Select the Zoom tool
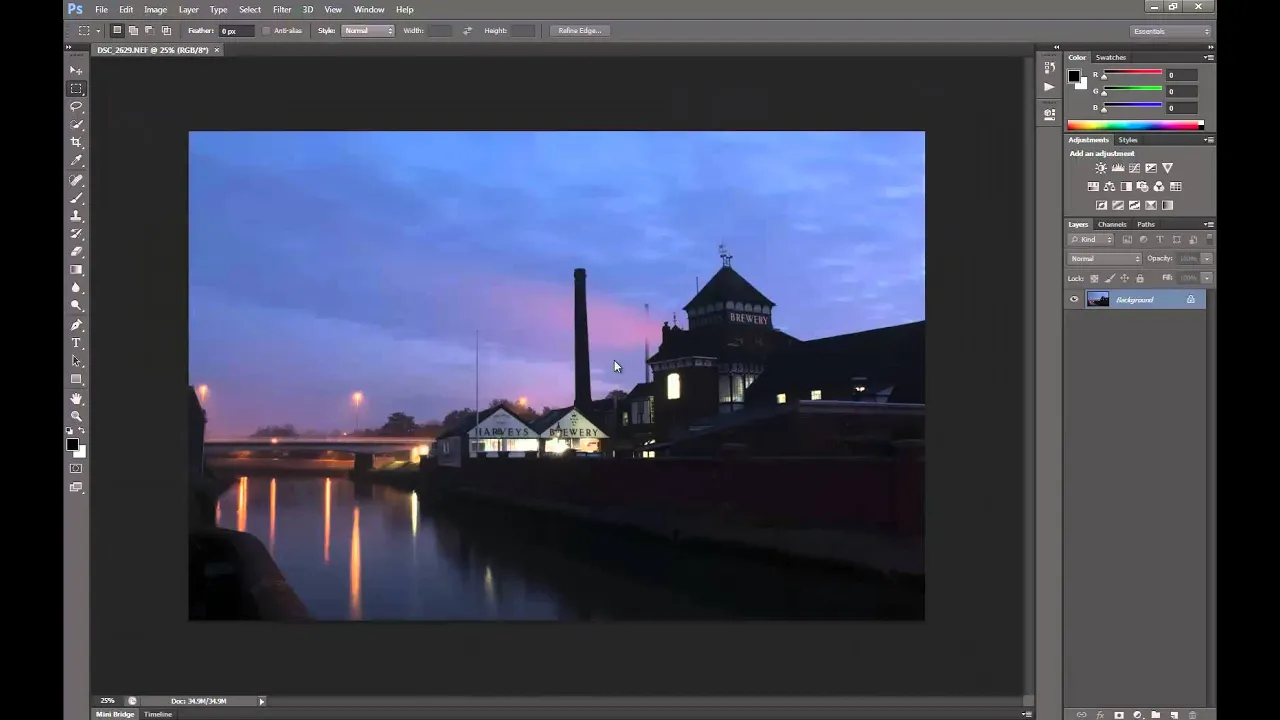Viewport: 1280px width, 720px height. click(x=76, y=416)
